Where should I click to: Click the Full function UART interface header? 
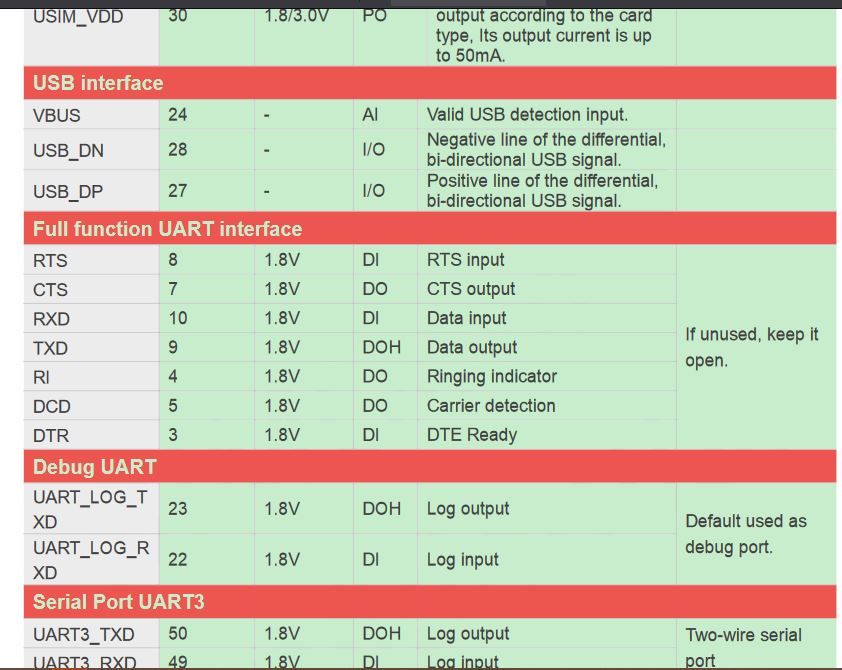tap(167, 229)
